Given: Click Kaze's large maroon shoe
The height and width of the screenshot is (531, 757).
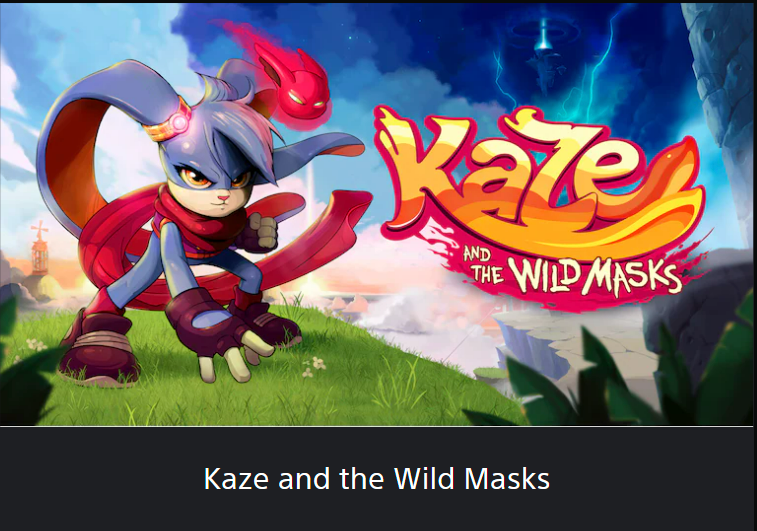Looking at the screenshot, I should pyautogui.click(x=99, y=348).
